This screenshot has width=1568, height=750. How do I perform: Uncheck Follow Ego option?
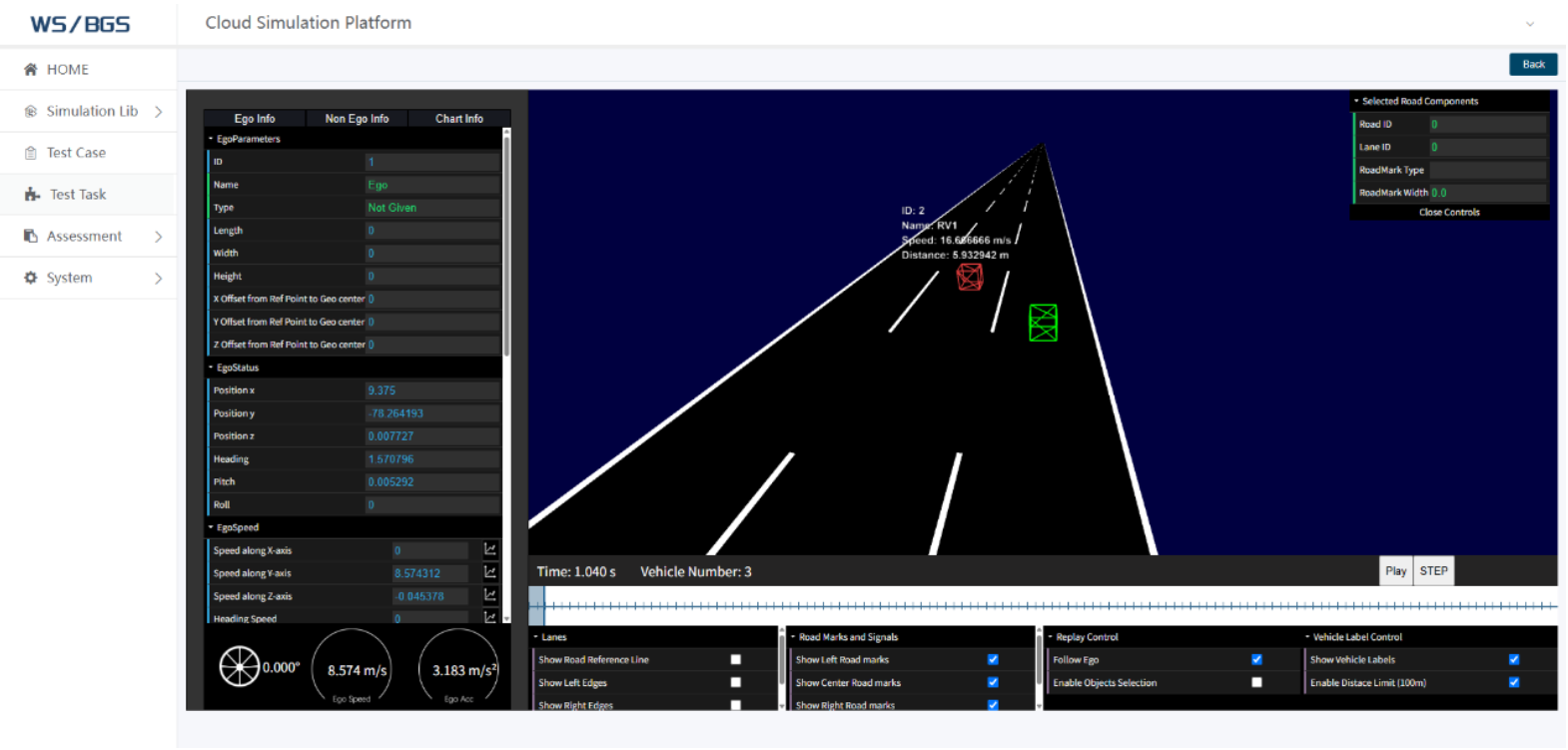[x=1256, y=659]
